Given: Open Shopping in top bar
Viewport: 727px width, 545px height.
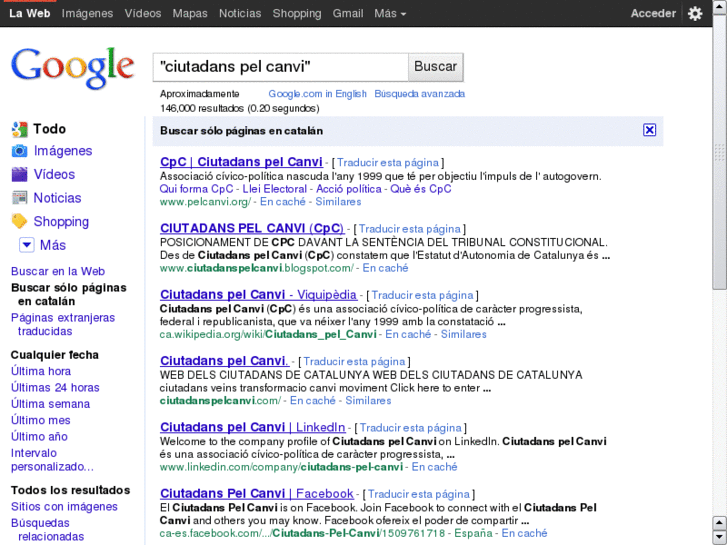Looking at the screenshot, I should pyautogui.click(x=297, y=13).
